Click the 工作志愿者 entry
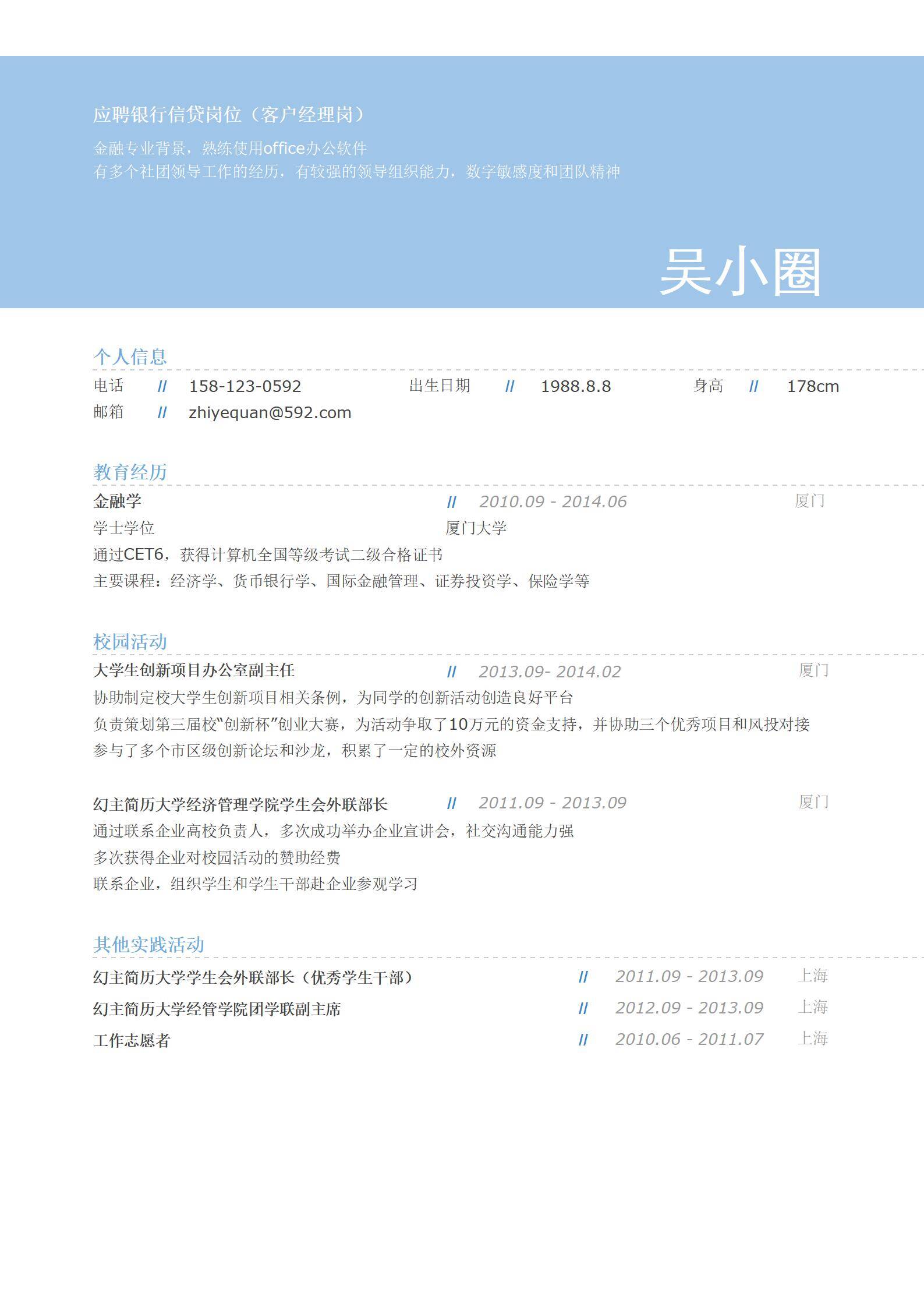This screenshot has width=924, height=1307. 132,1040
